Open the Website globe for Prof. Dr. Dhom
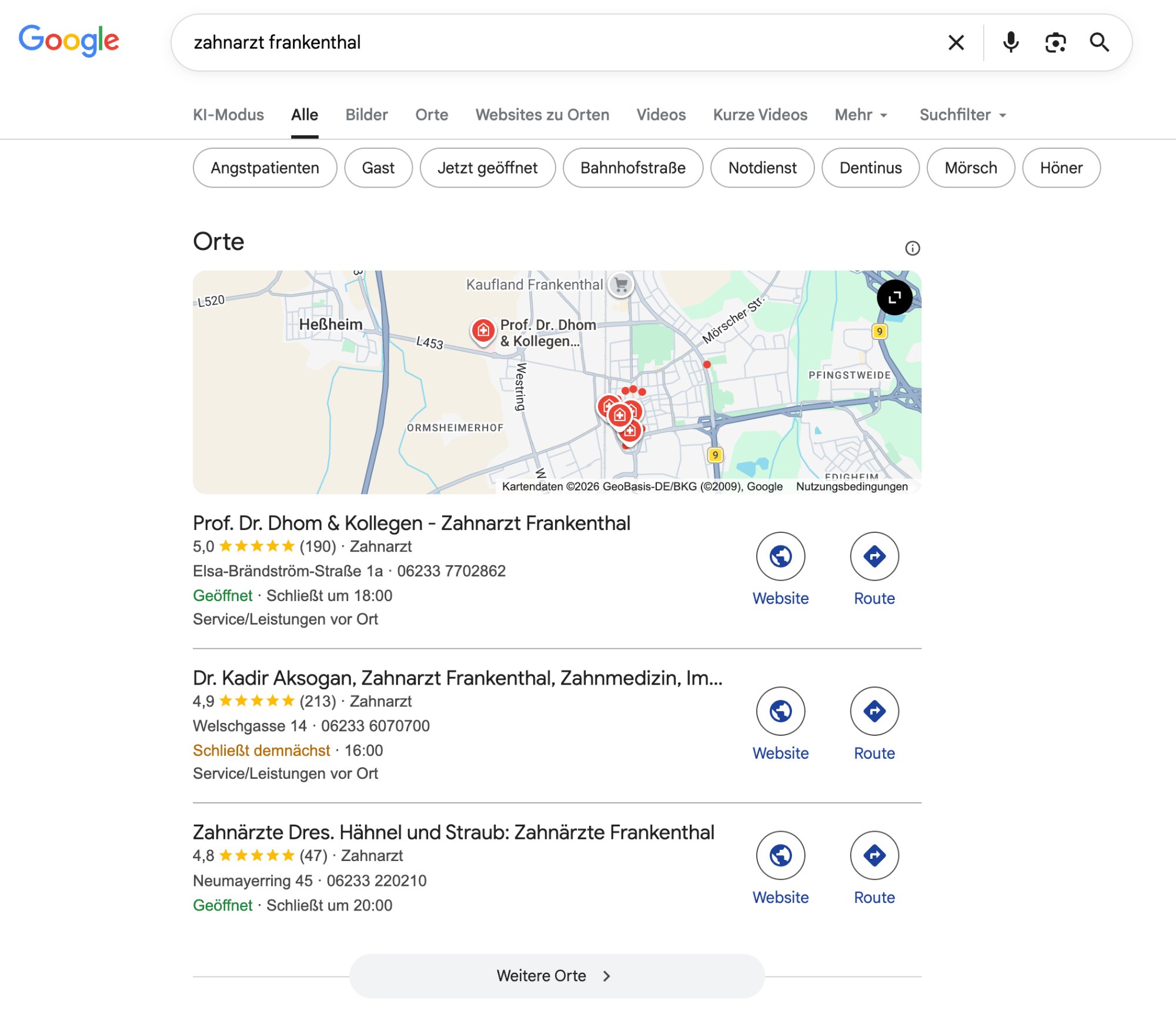The height and width of the screenshot is (1024, 1176). pyautogui.click(x=780, y=556)
